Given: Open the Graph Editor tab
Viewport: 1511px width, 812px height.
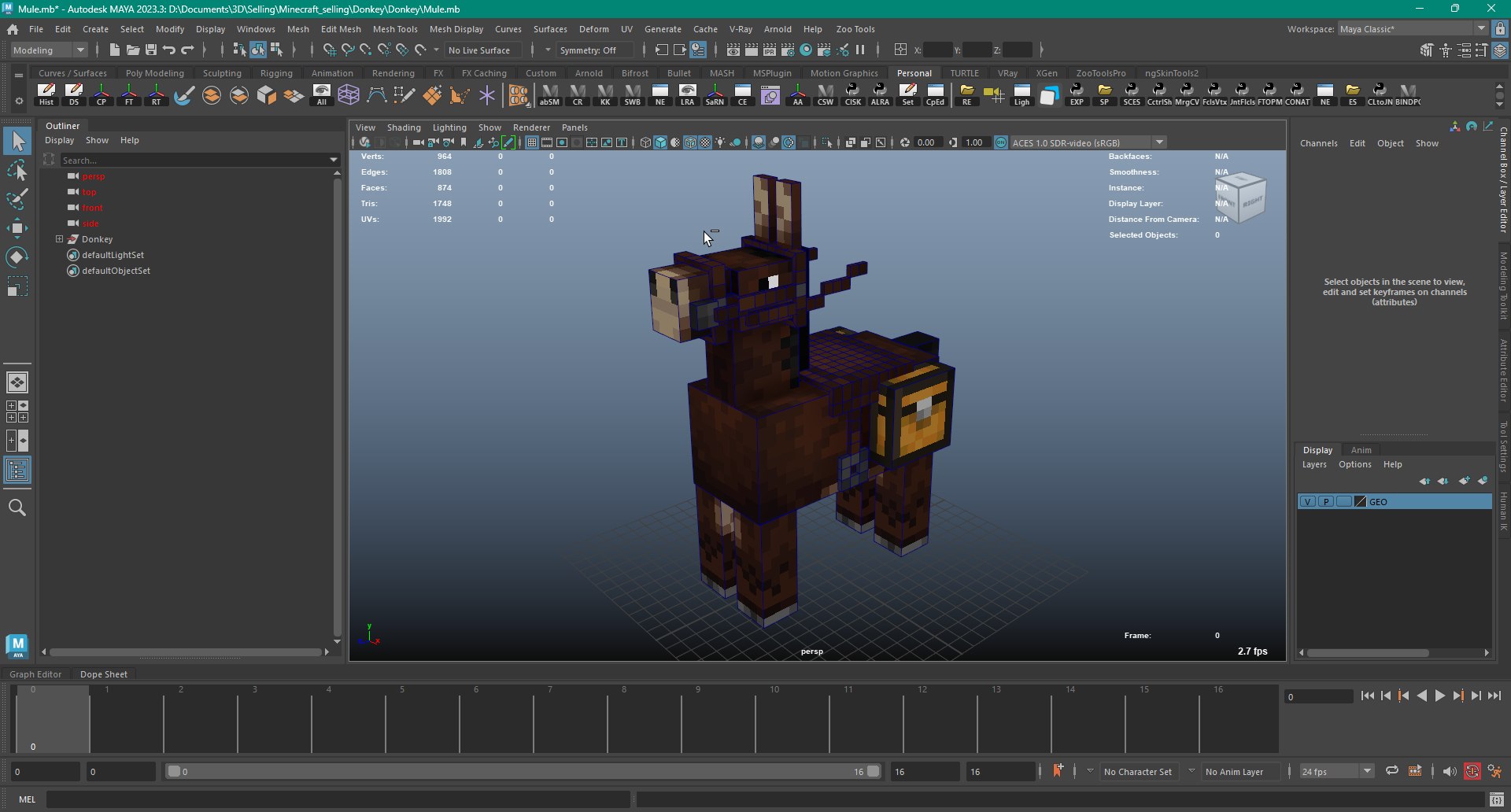Looking at the screenshot, I should pos(35,674).
